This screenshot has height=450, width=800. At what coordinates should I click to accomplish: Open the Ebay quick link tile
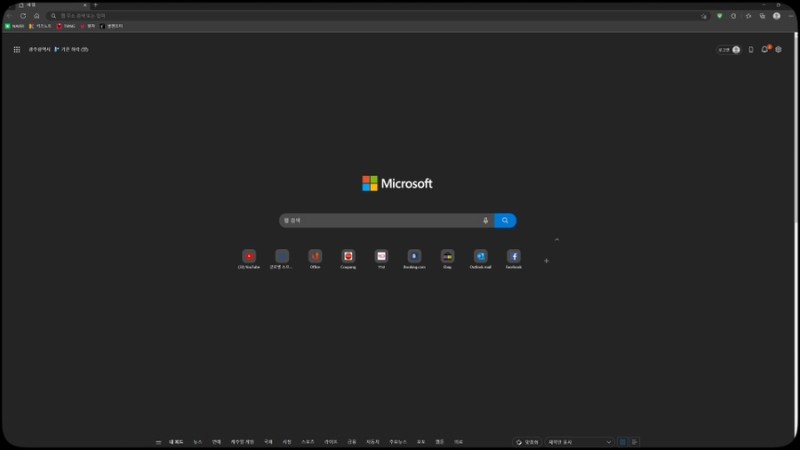click(x=447, y=259)
